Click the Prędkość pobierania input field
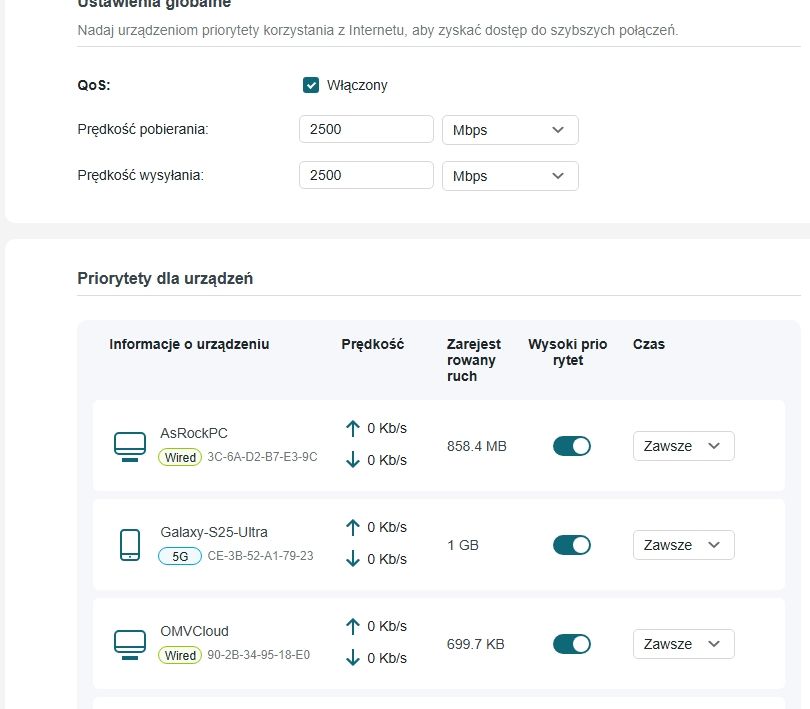 [x=366, y=130]
